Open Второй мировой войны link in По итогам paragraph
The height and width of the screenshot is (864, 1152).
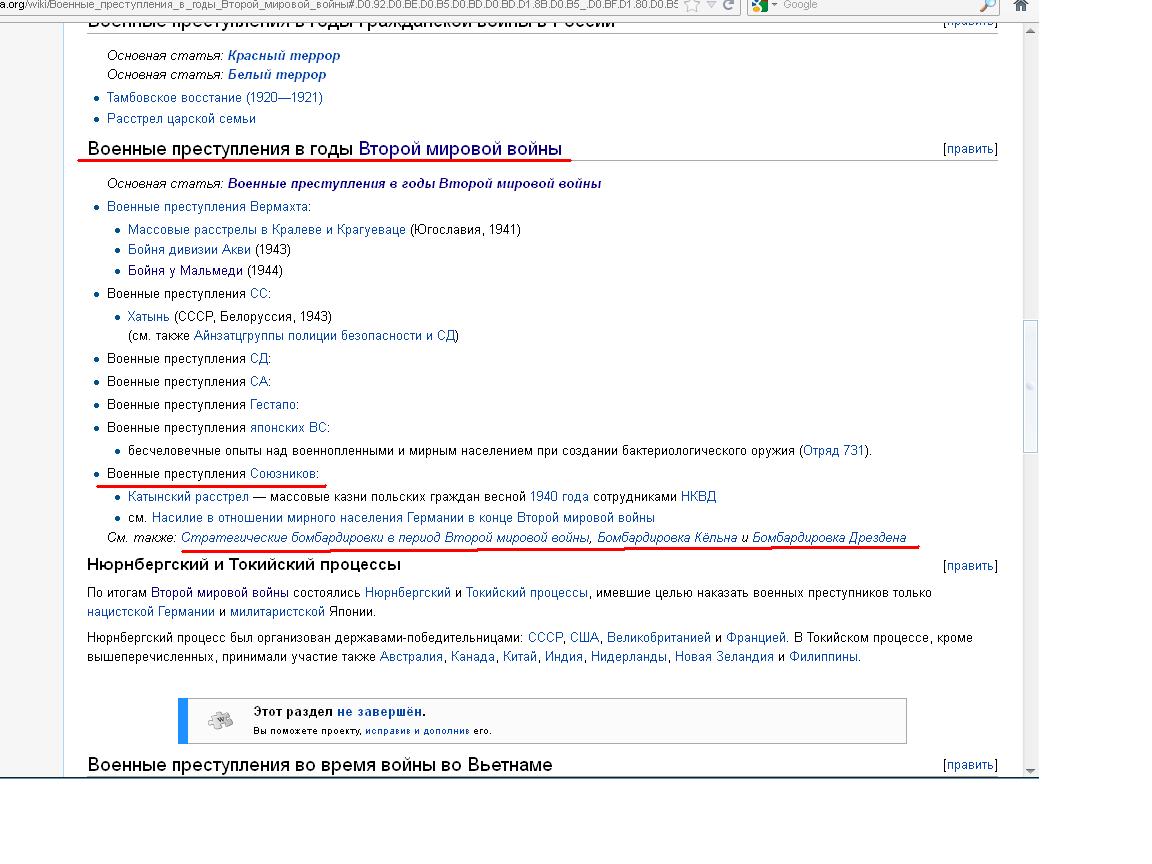(220, 592)
